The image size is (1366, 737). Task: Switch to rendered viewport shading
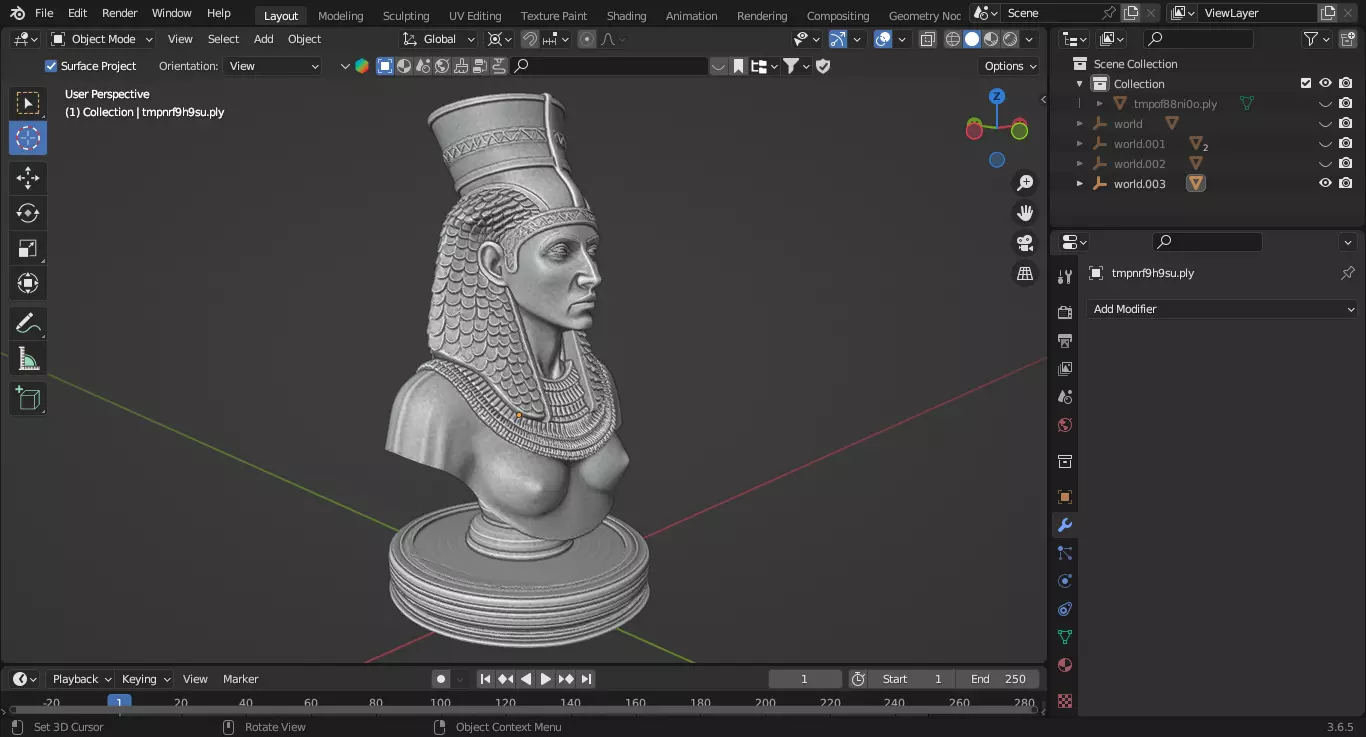click(1010, 39)
